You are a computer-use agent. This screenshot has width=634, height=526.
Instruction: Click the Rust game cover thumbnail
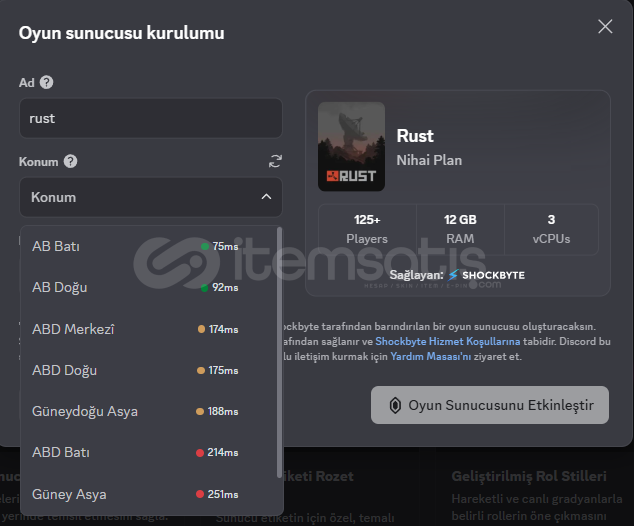tap(351, 147)
